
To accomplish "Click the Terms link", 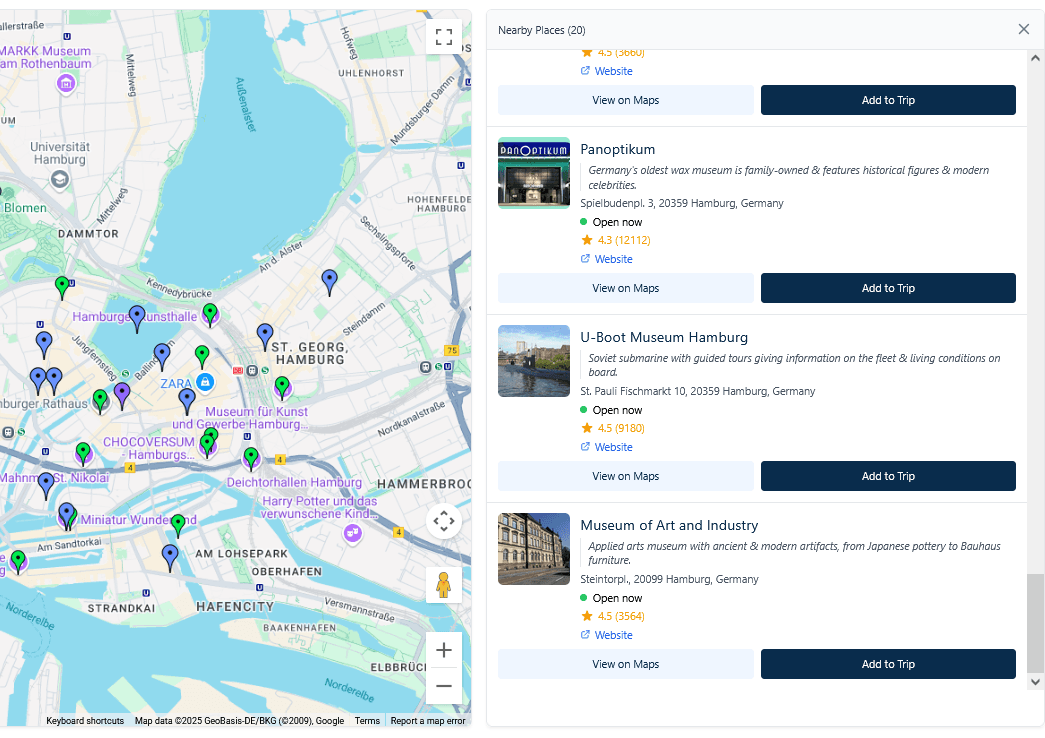I will (367, 720).
